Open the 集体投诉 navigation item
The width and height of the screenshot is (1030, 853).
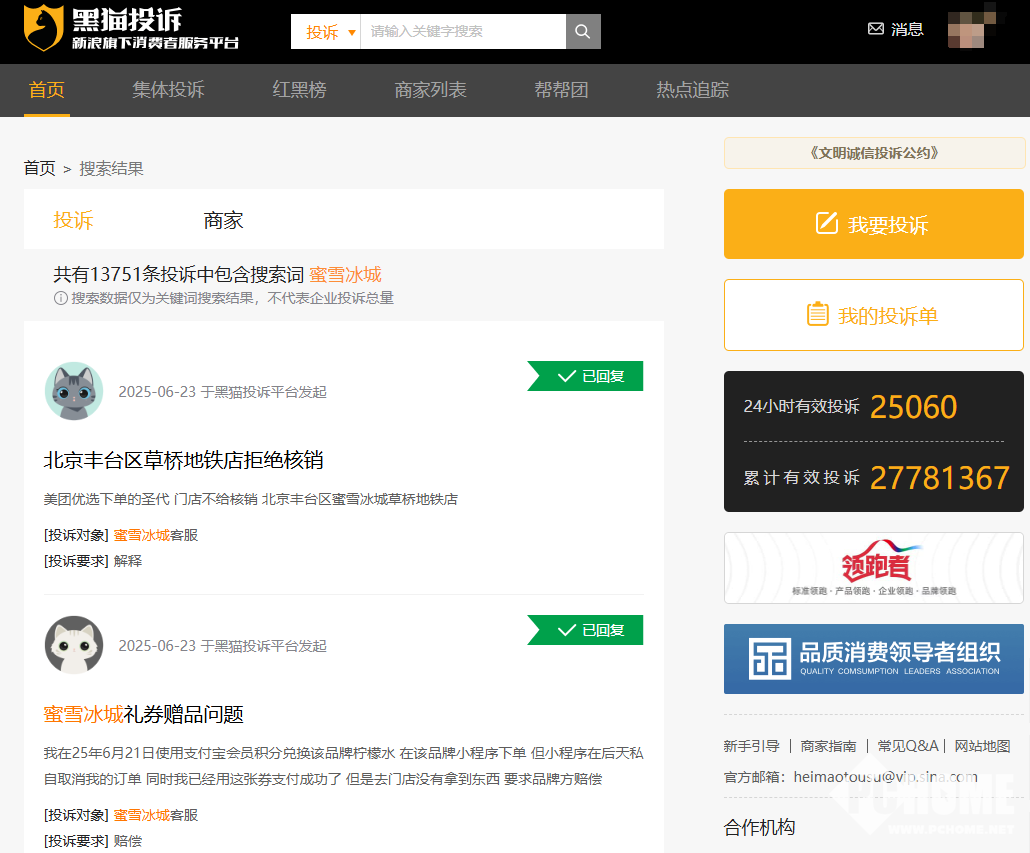(x=168, y=90)
